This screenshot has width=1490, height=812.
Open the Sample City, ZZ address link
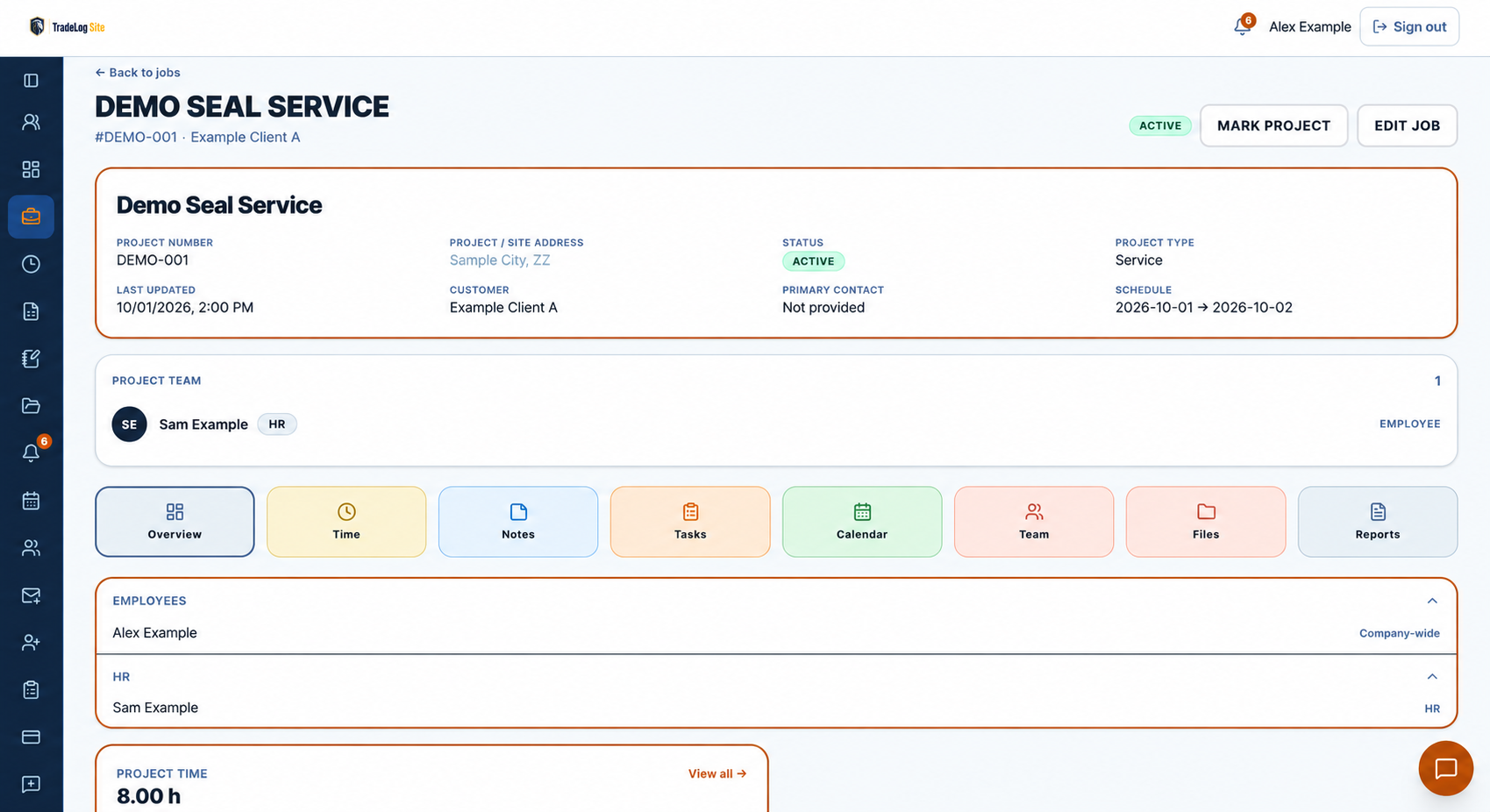pos(500,260)
